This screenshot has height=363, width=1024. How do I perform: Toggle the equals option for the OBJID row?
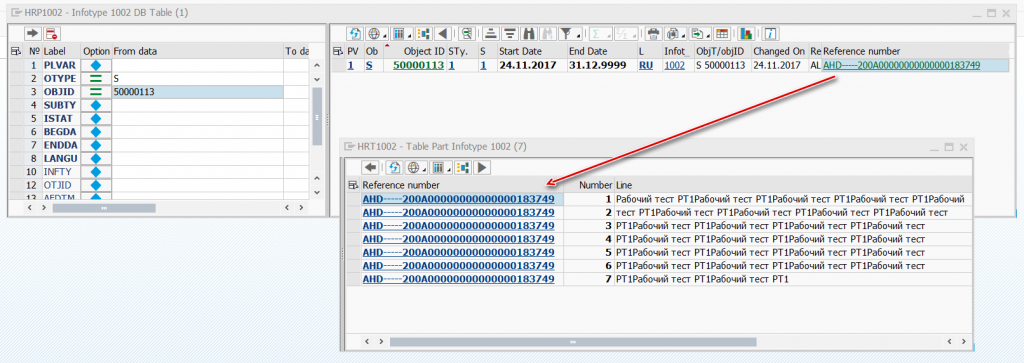pos(96,92)
